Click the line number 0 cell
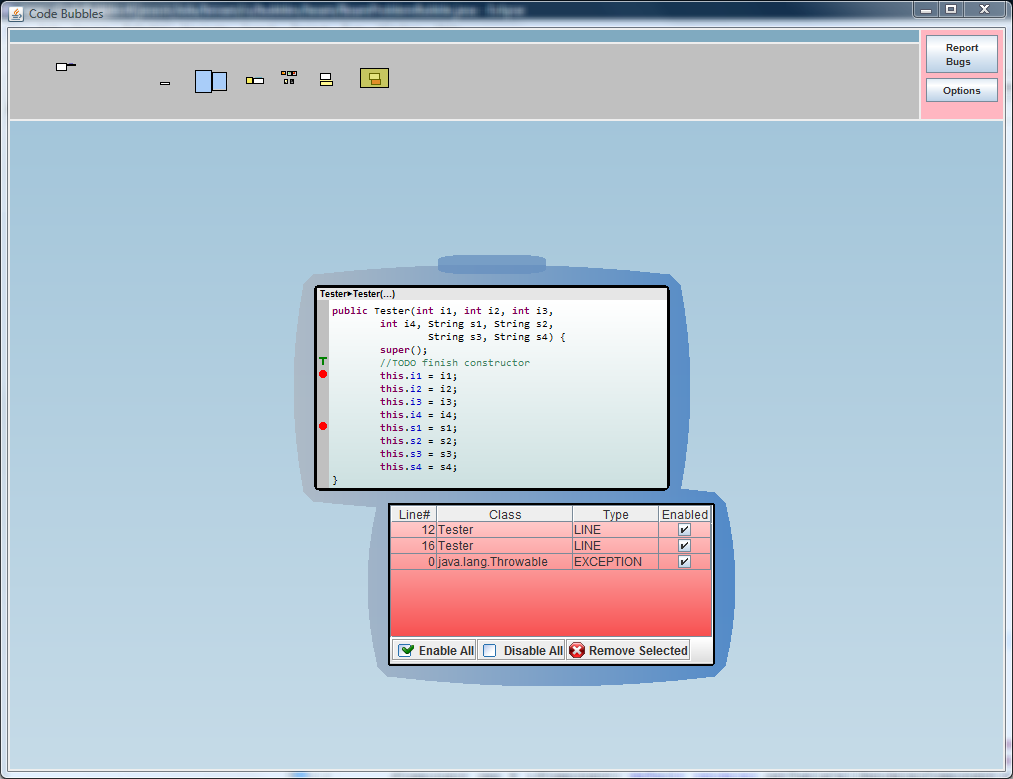The width and height of the screenshot is (1013, 779). tap(414, 562)
